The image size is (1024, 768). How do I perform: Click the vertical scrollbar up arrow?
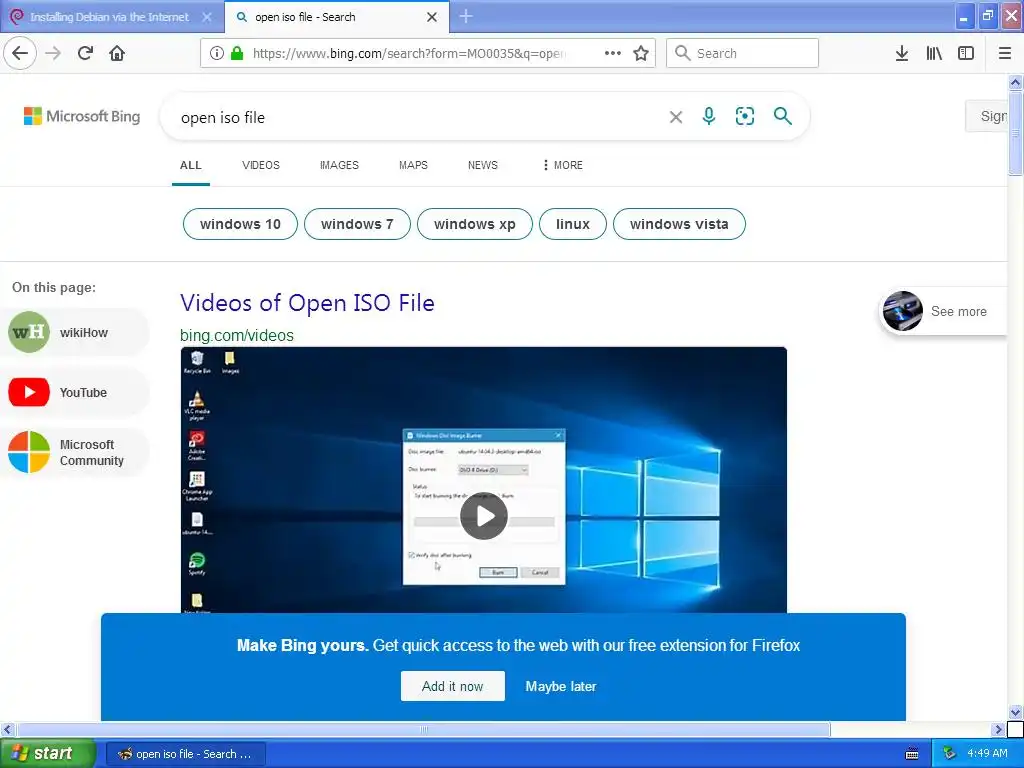(x=1015, y=82)
